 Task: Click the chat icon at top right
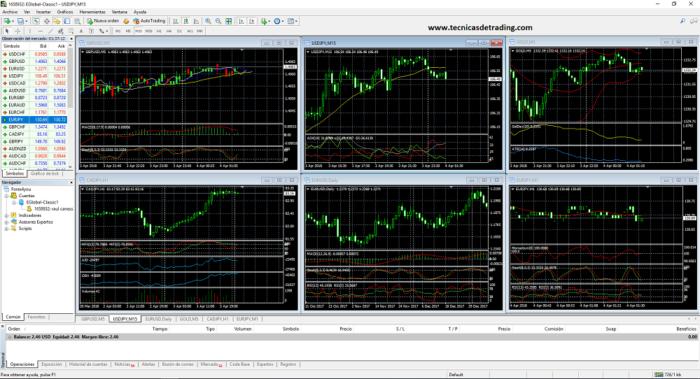(694, 21)
